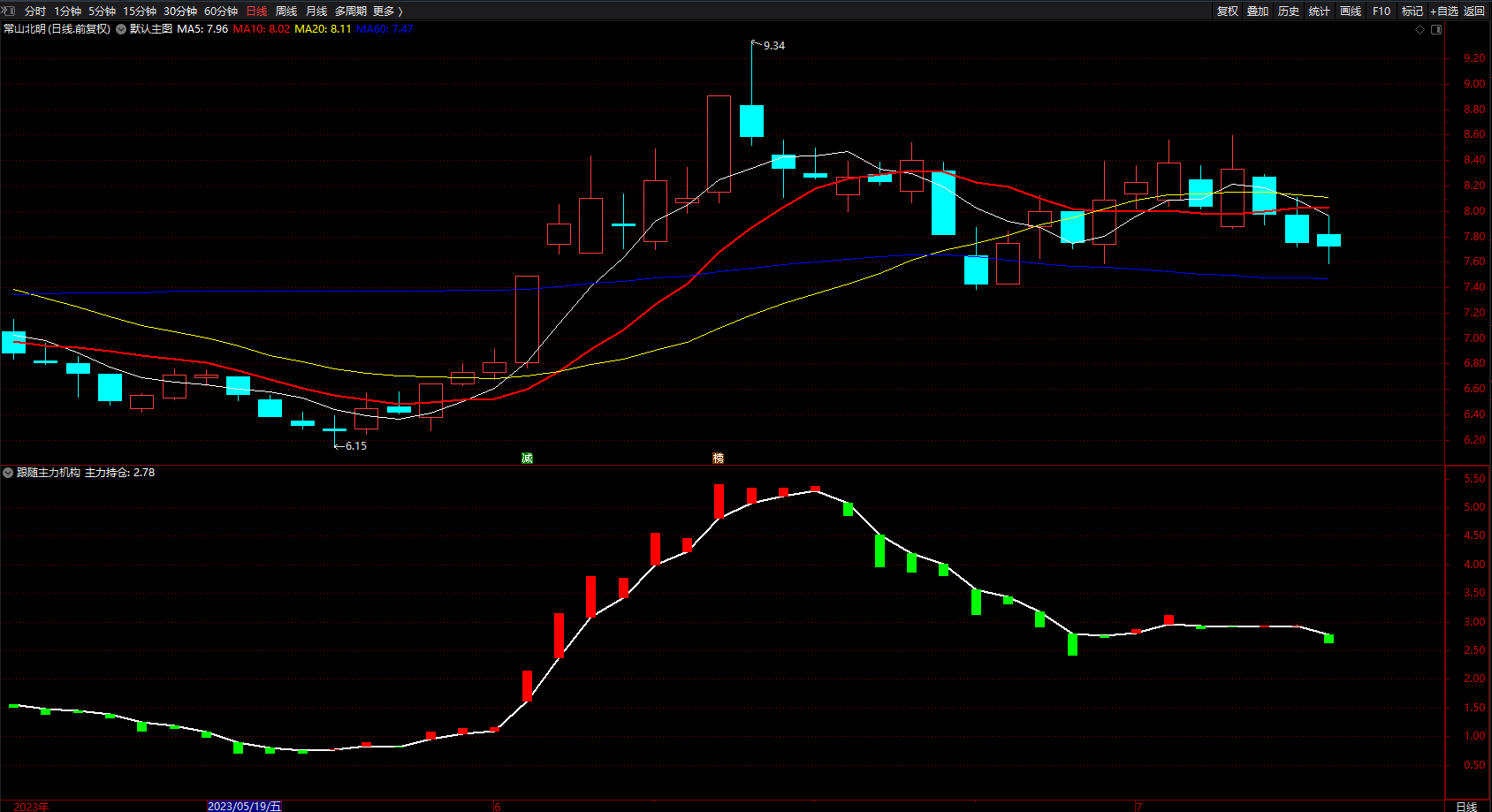The width and height of the screenshot is (1492, 812).
Task: Click the MA5: 7.96 label
Action: click(x=202, y=29)
